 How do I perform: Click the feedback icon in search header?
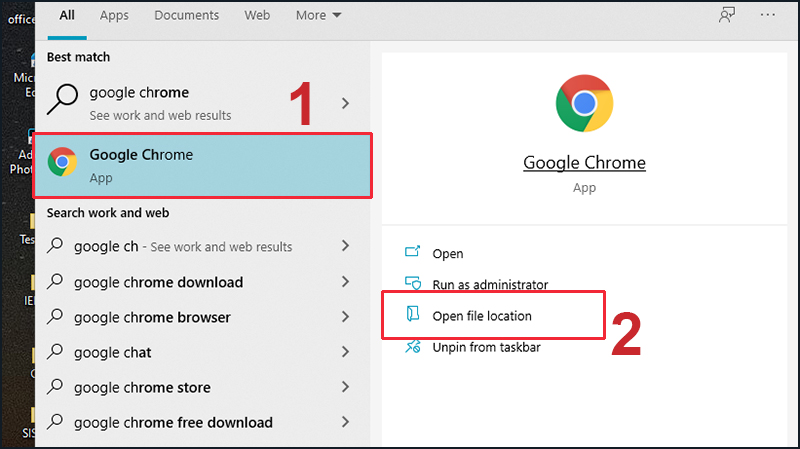pos(727,15)
